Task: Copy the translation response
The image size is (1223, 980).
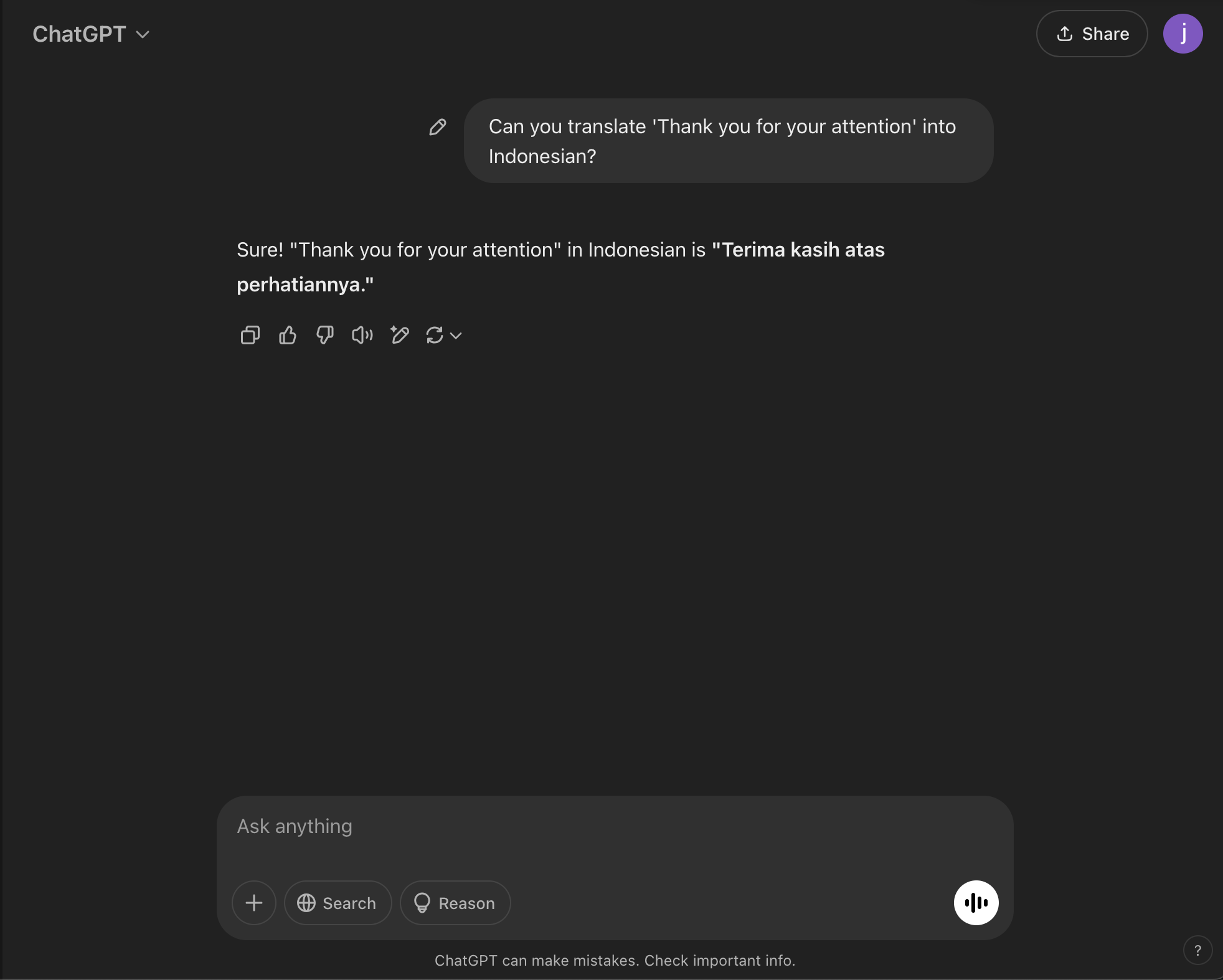Action: (250, 335)
